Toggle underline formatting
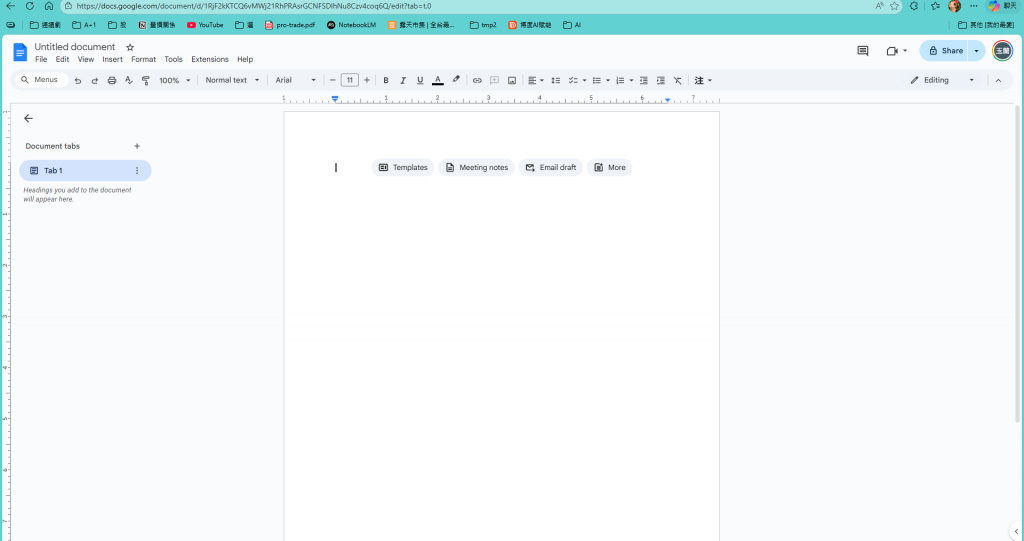The image size is (1024, 541). coord(420,80)
